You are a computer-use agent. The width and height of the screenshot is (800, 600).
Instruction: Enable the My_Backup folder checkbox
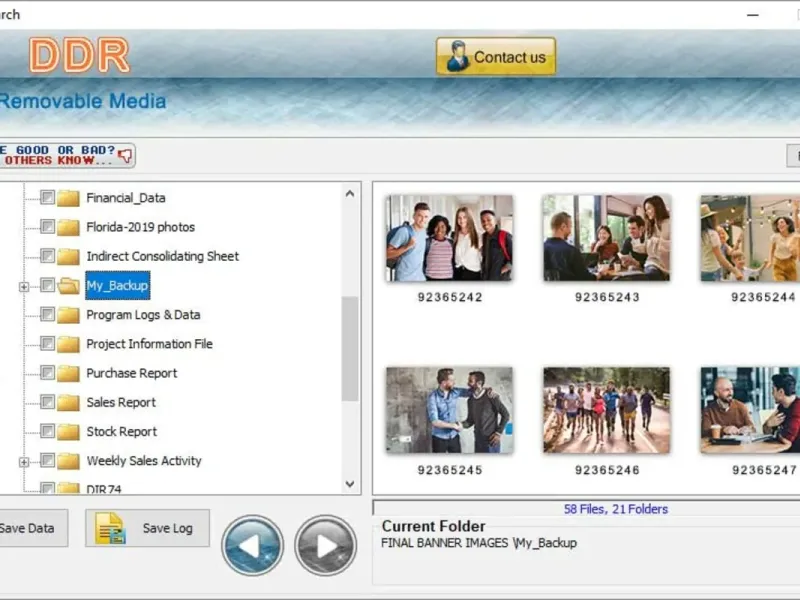coord(47,285)
